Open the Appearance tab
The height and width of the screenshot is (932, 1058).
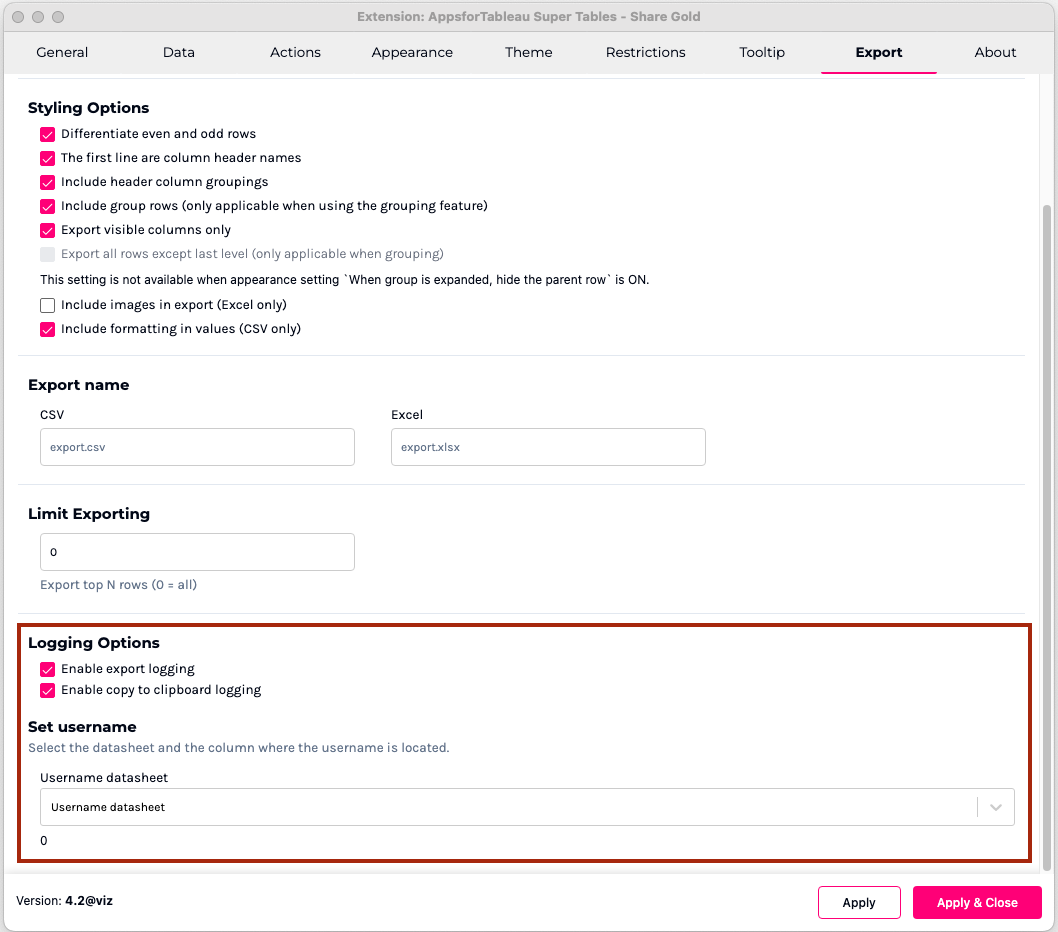click(412, 52)
